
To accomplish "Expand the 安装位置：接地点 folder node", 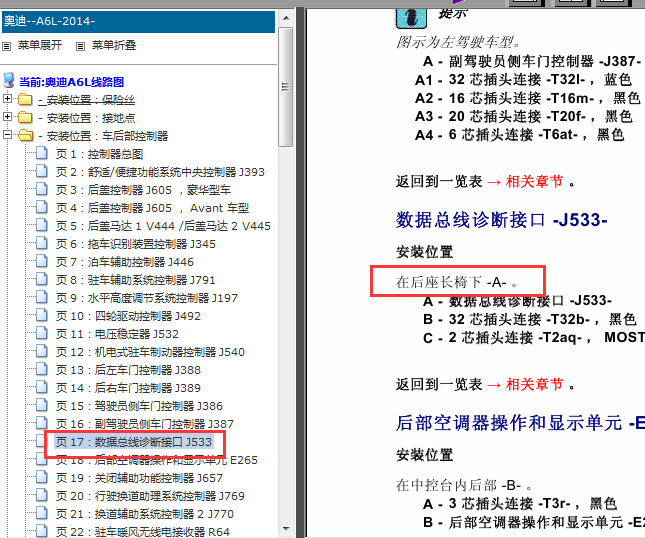I will 7,117.
